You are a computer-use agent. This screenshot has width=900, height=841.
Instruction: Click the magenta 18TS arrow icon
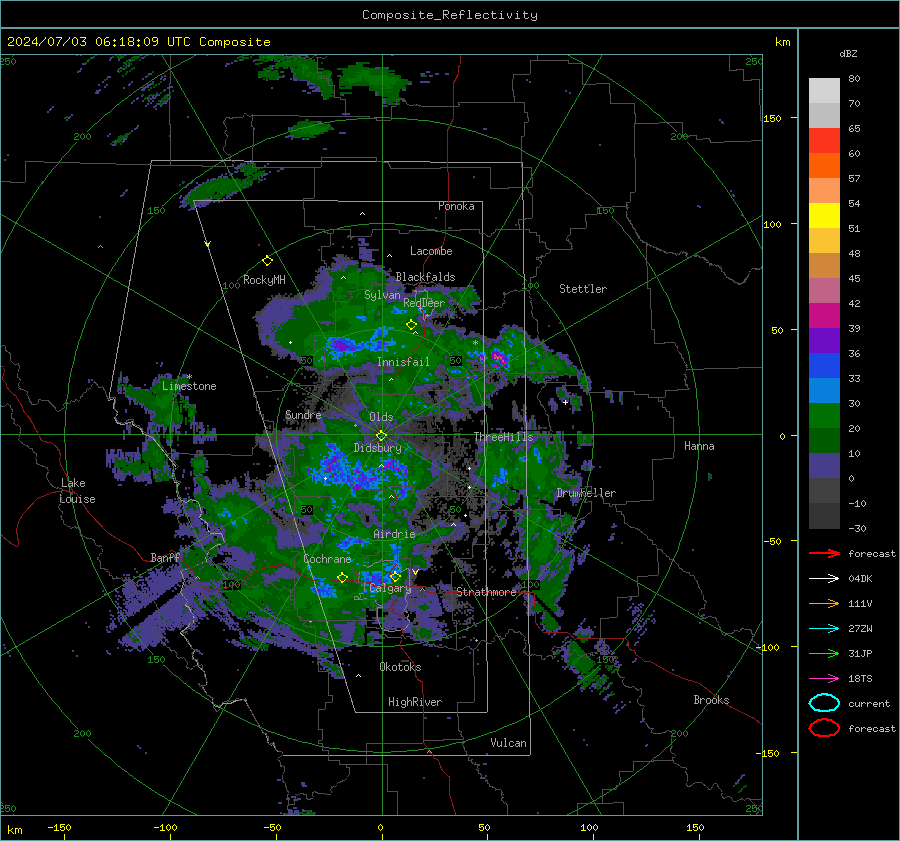(824, 679)
